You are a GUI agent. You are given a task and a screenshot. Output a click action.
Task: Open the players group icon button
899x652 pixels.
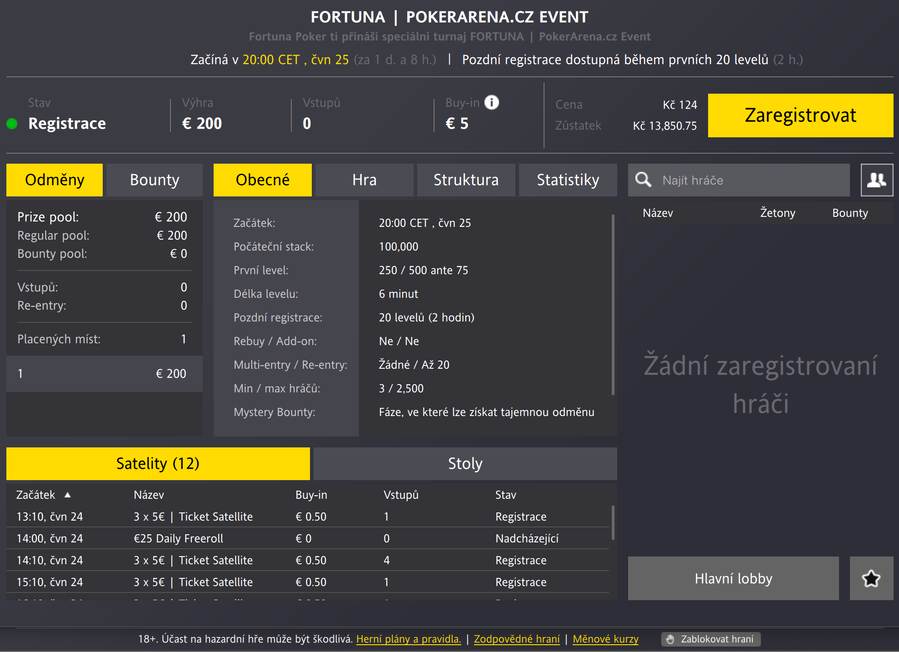877,180
